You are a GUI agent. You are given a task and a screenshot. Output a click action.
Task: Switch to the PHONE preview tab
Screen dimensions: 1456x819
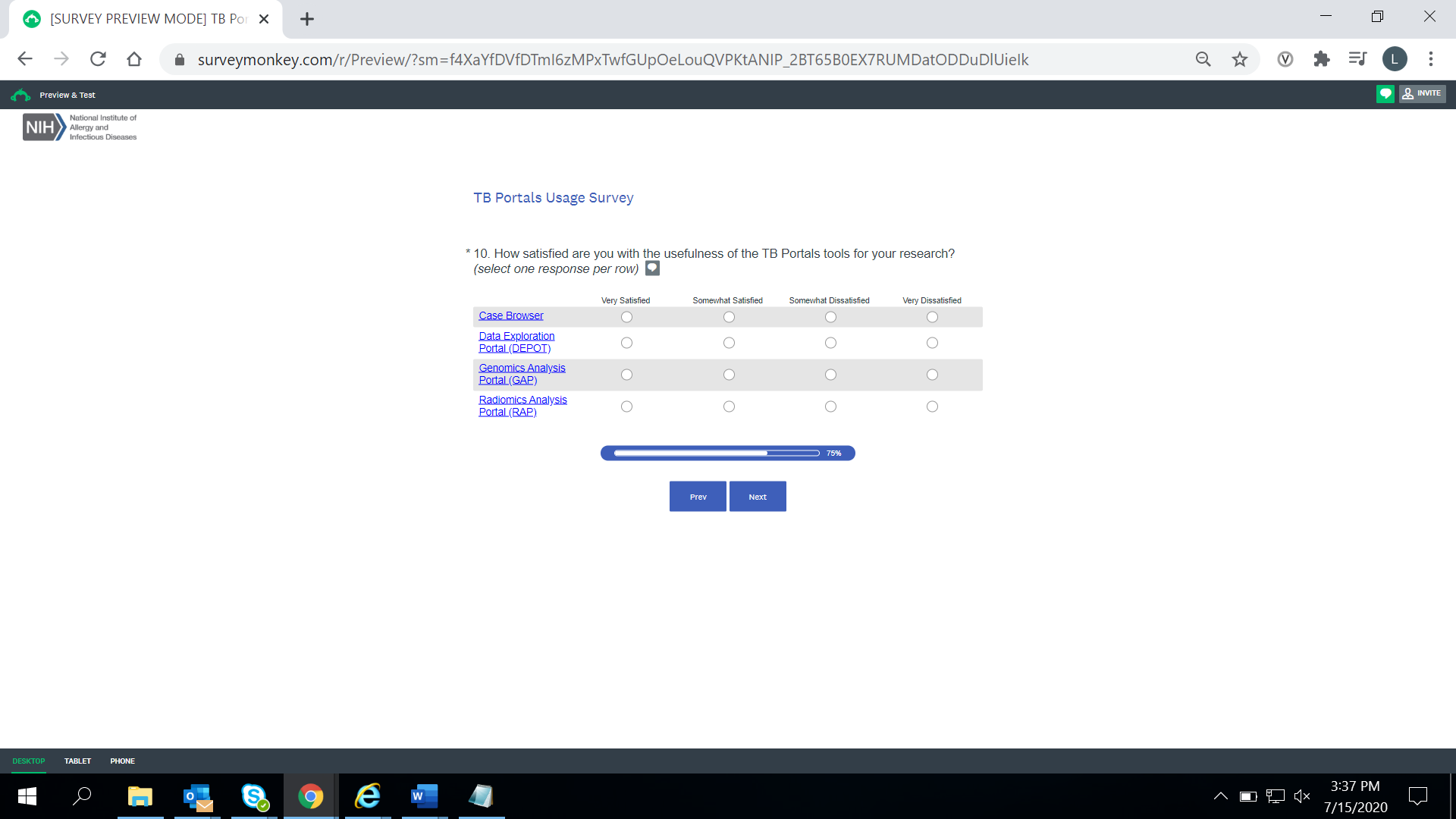point(122,761)
